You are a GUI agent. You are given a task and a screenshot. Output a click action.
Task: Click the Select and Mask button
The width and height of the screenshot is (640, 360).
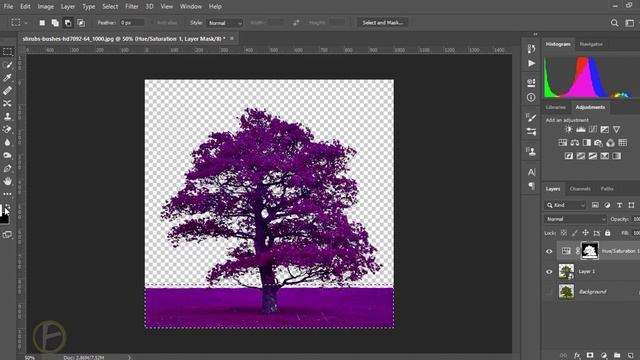[382, 23]
